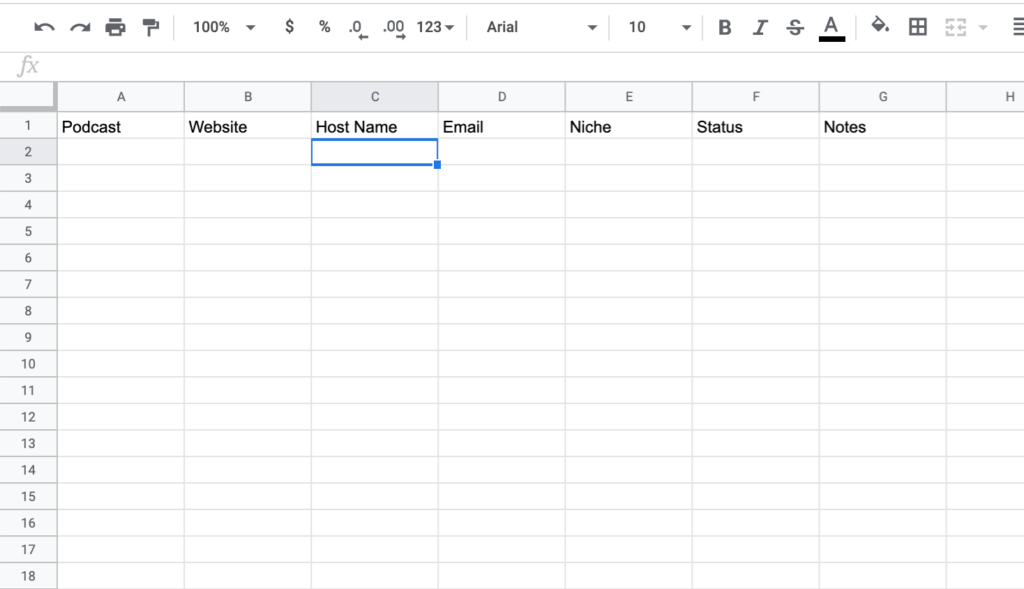Image resolution: width=1024 pixels, height=589 pixels.
Task: Select column D header
Action: 502,97
